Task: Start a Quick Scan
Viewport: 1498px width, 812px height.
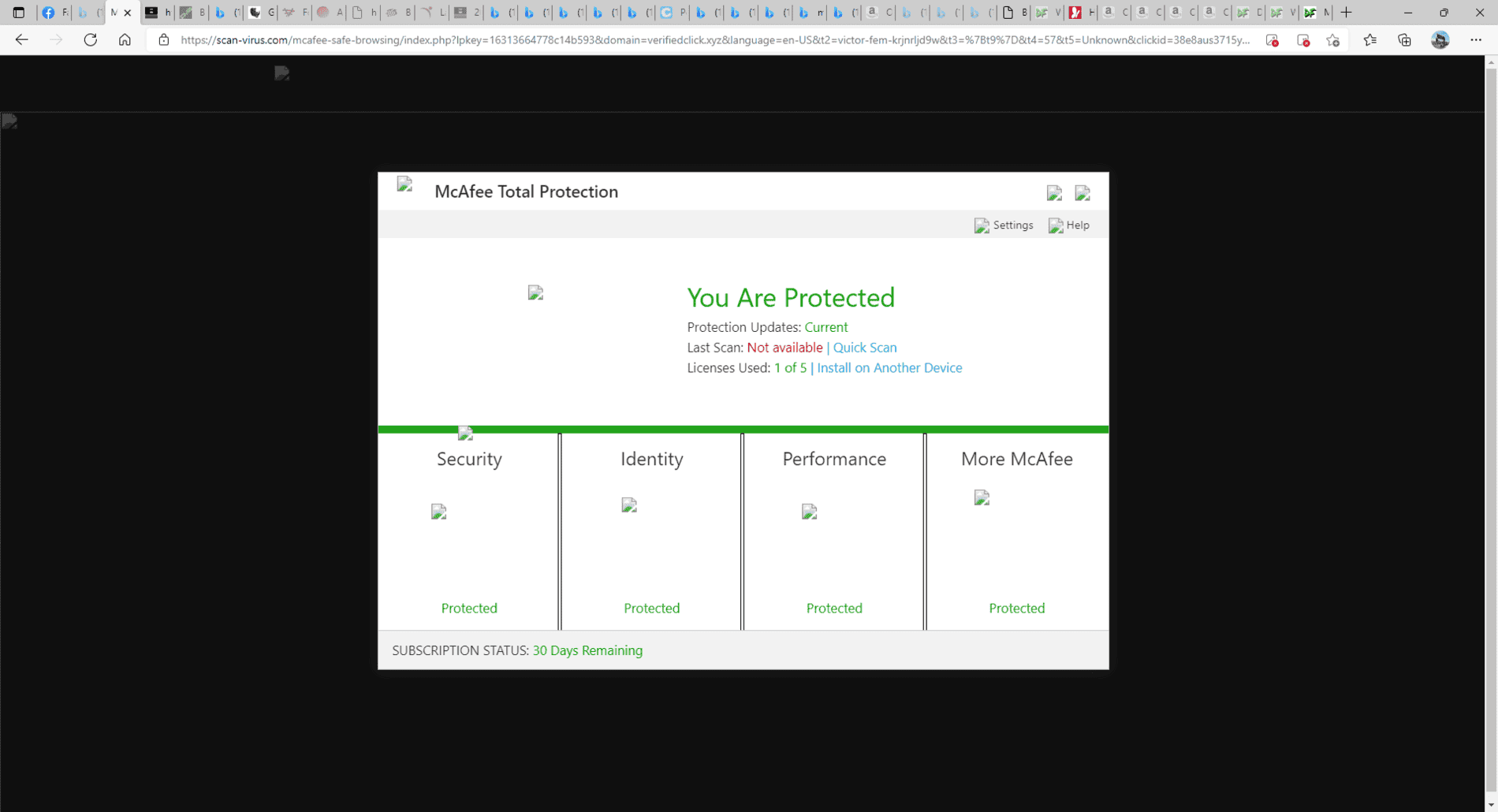Action: pos(865,348)
